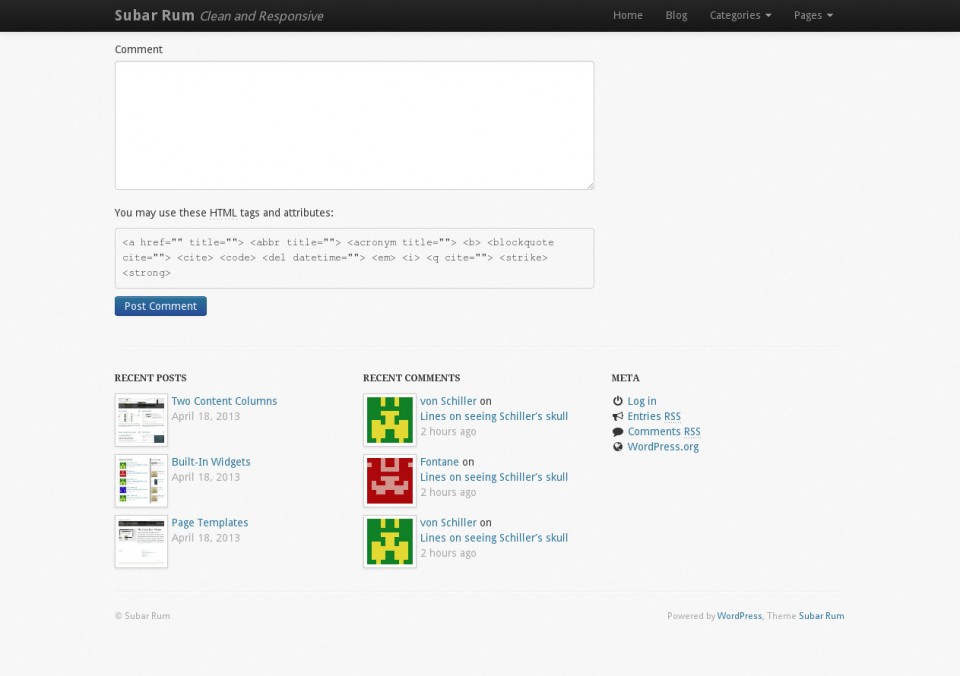The height and width of the screenshot is (676, 960).
Task: Click the power icon beside Log in
Action: [618, 401]
